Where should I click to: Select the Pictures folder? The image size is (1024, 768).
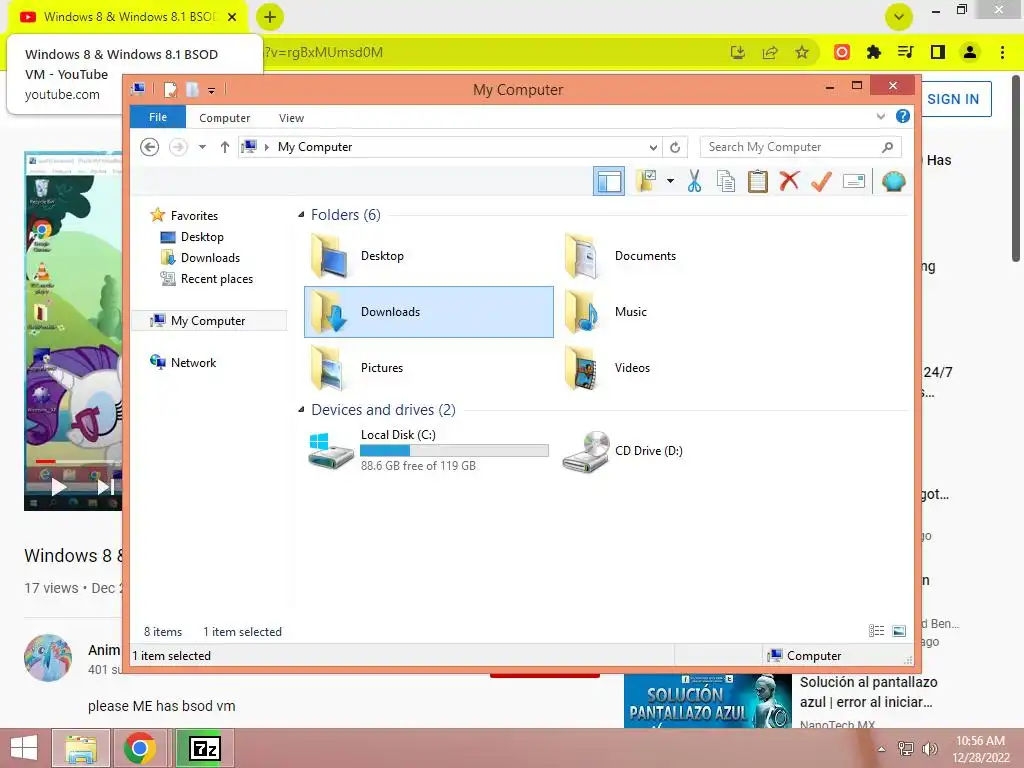tap(357, 368)
